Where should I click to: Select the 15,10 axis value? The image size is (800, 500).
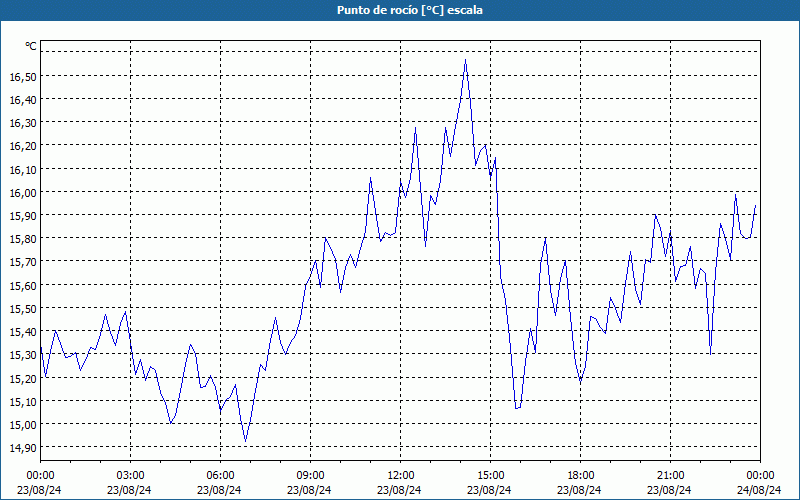point(23,401)
